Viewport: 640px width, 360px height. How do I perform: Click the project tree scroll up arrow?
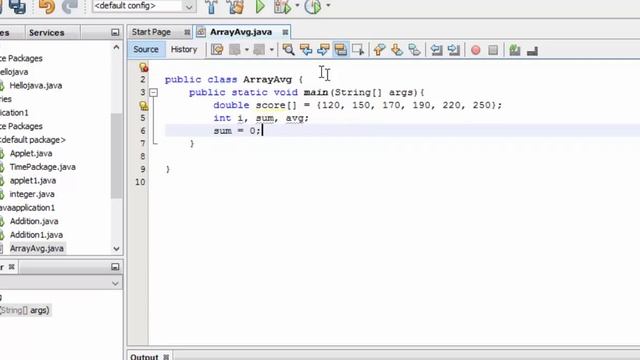(x=116, y=47)
